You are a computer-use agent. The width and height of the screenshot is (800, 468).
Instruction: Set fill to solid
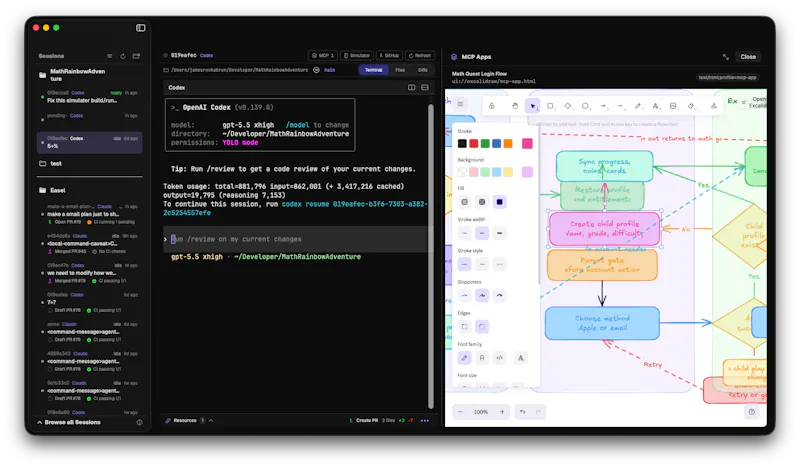(x=499, y=202)
